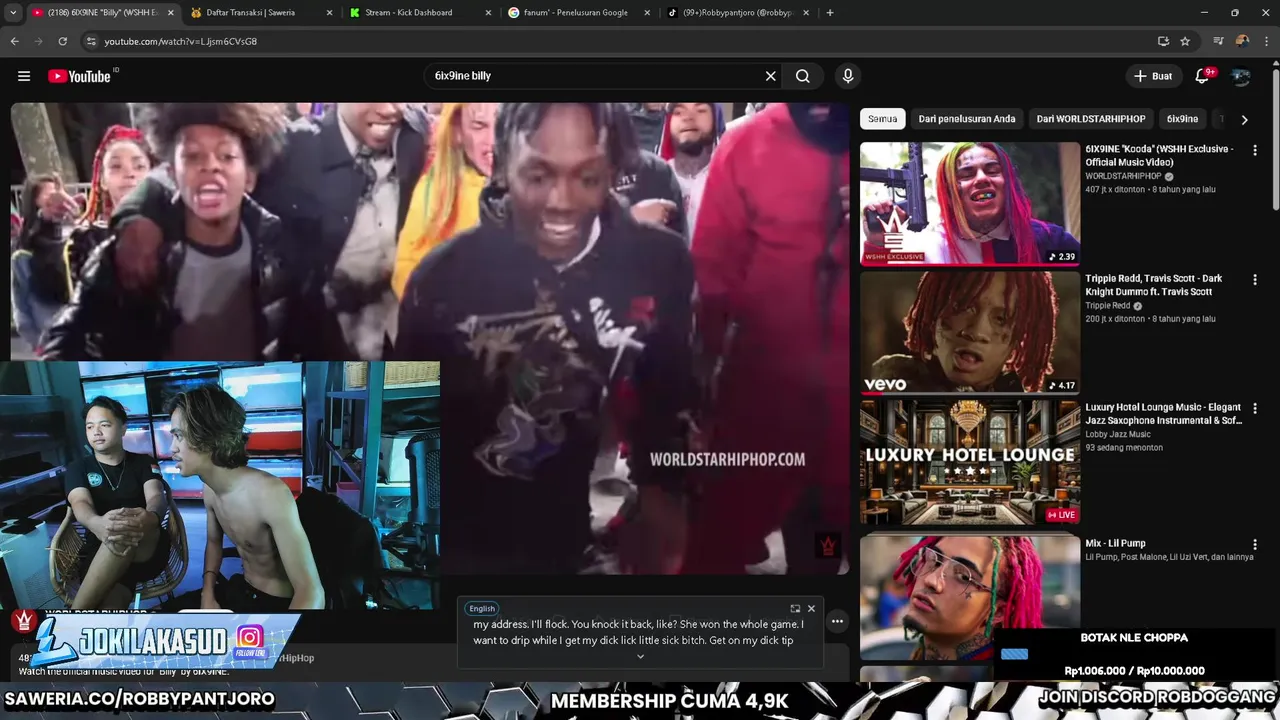1280x720 pixels.
Task: Open YouTube notifications bell
Action: pyautogui.click(x=1203, y=76)
